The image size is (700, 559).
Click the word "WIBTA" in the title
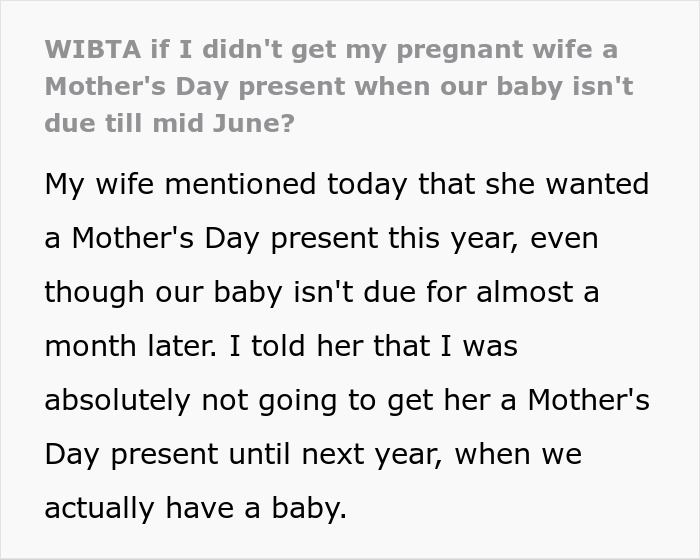(93, 49)
